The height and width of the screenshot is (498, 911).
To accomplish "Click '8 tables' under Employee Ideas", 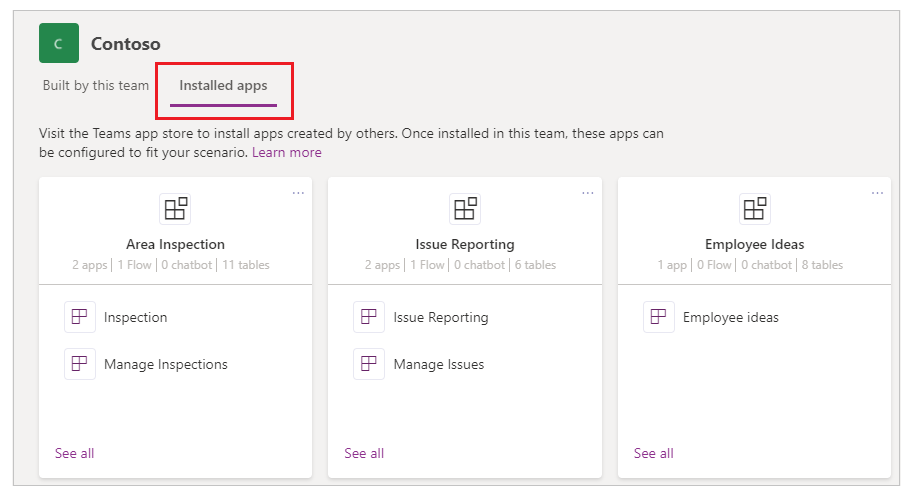I will click(x=822, y=265).
